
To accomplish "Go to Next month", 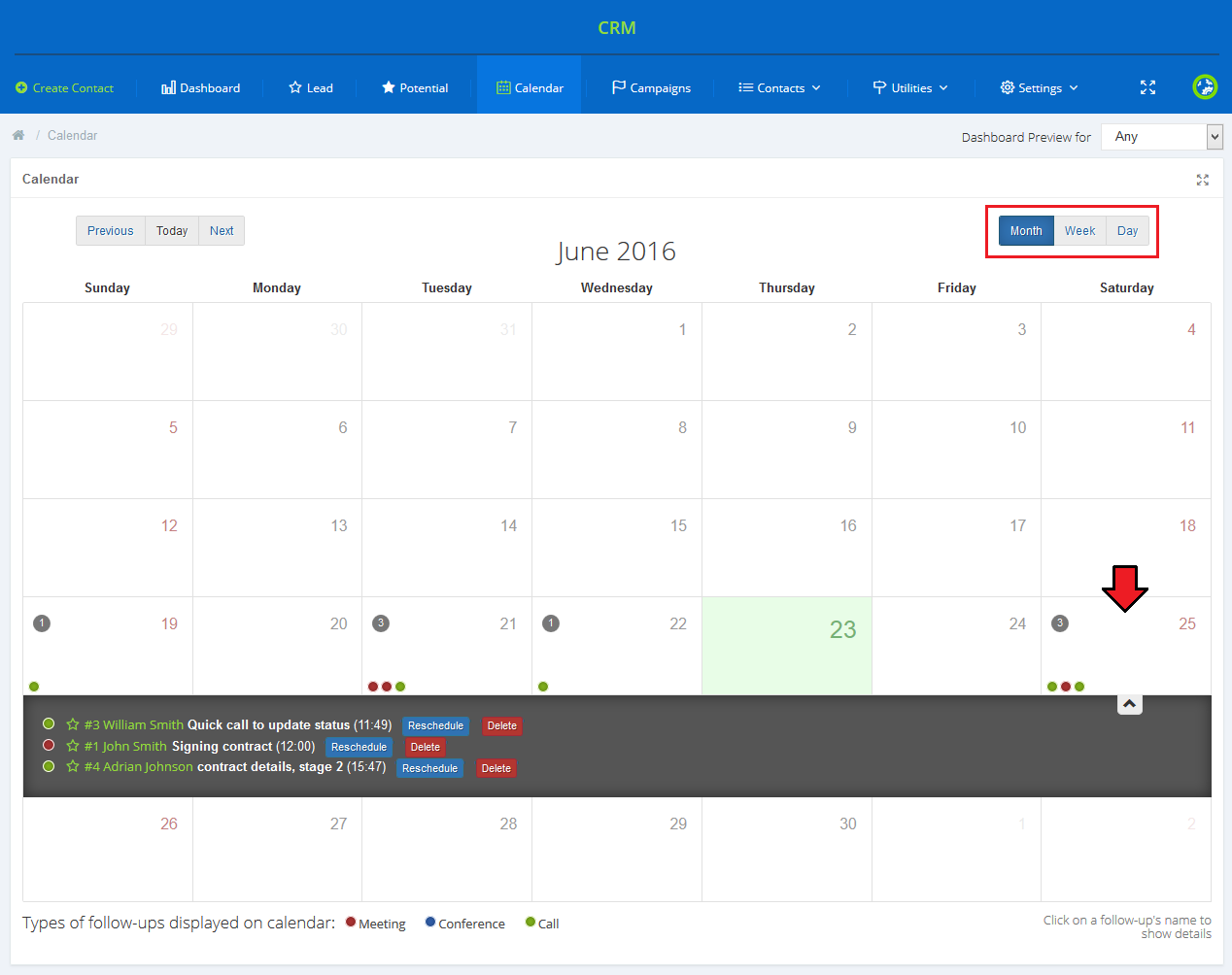I will (222, 231).
